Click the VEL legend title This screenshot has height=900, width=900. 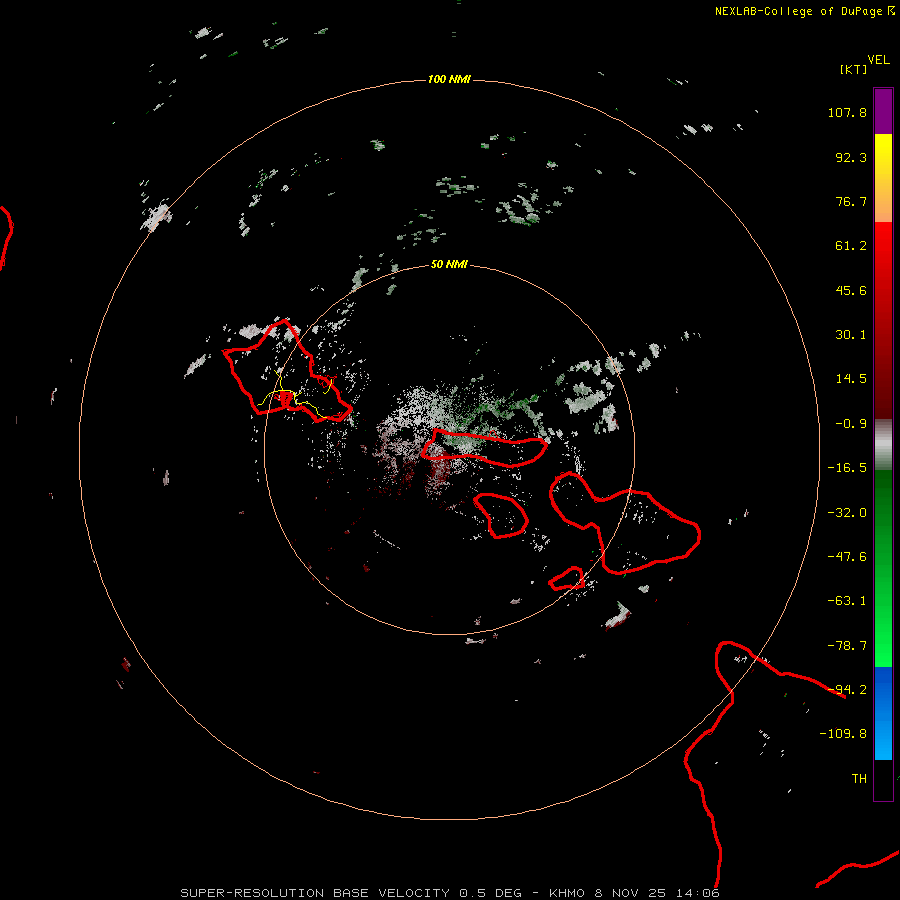pyautogui.click(x=878, y=60)
